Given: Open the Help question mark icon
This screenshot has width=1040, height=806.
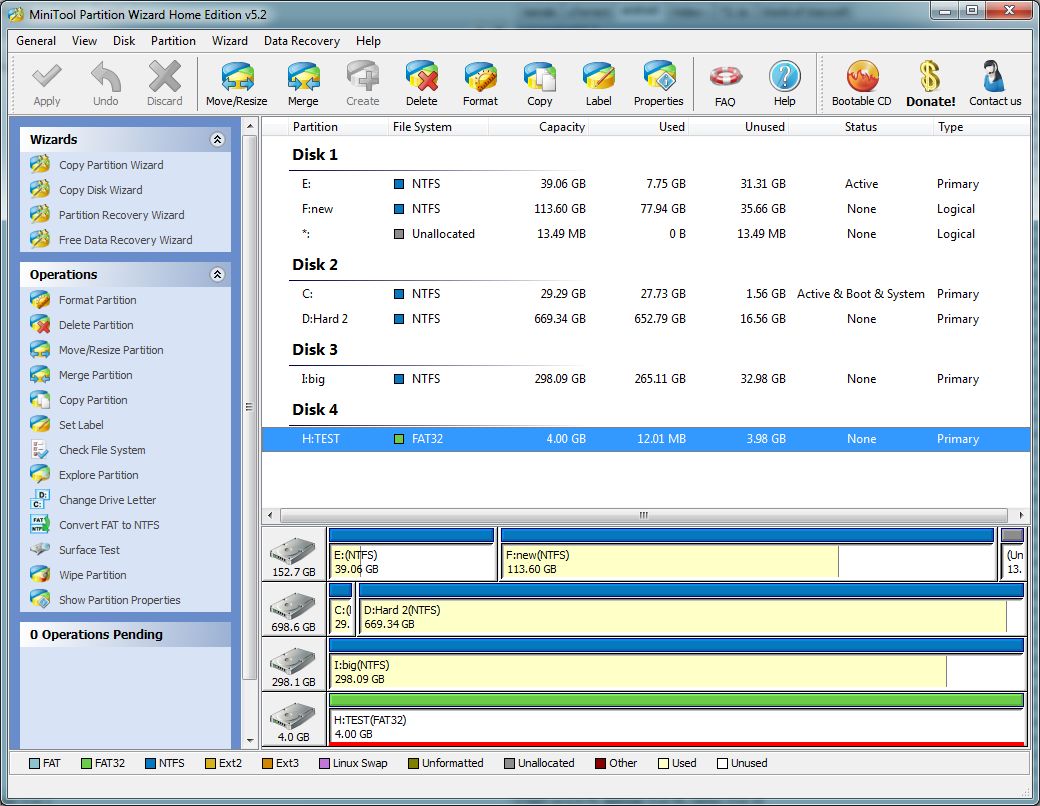Looking at the screenshot, I should 785,84.
